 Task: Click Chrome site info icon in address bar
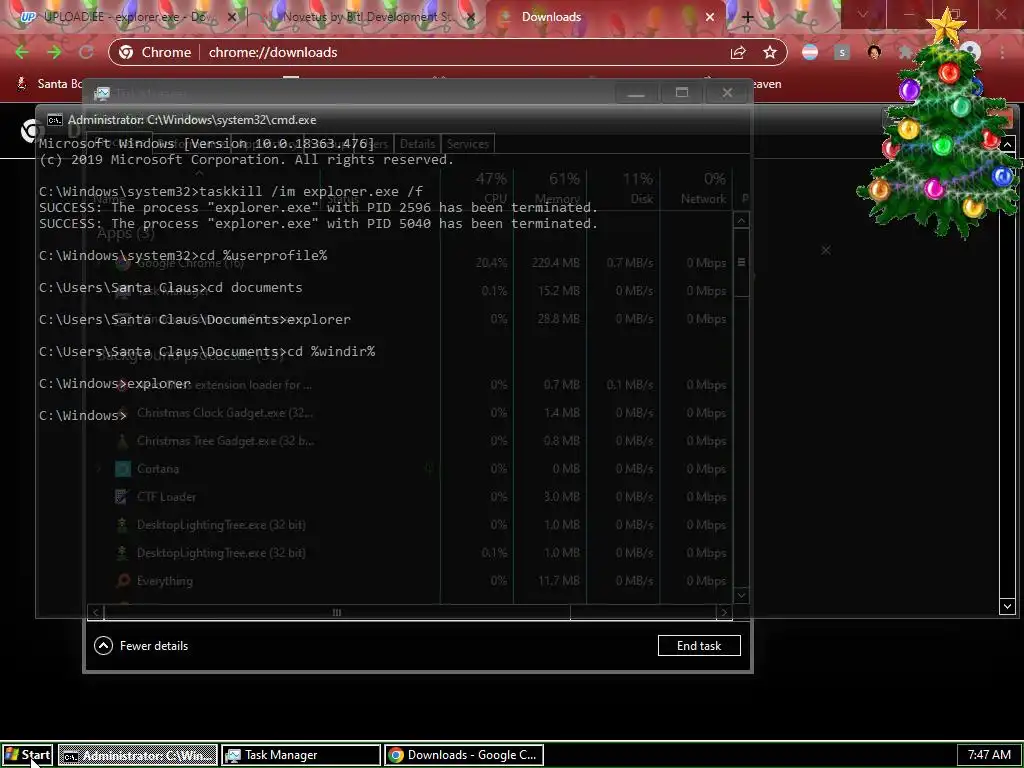pyautogui.click(x=127, y=52)
